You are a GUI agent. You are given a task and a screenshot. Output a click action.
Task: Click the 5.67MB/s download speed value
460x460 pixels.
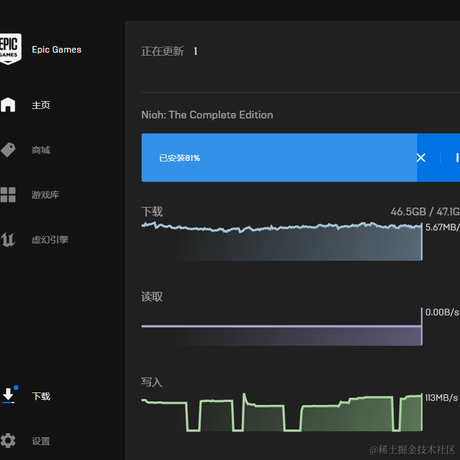coord(442,227)
